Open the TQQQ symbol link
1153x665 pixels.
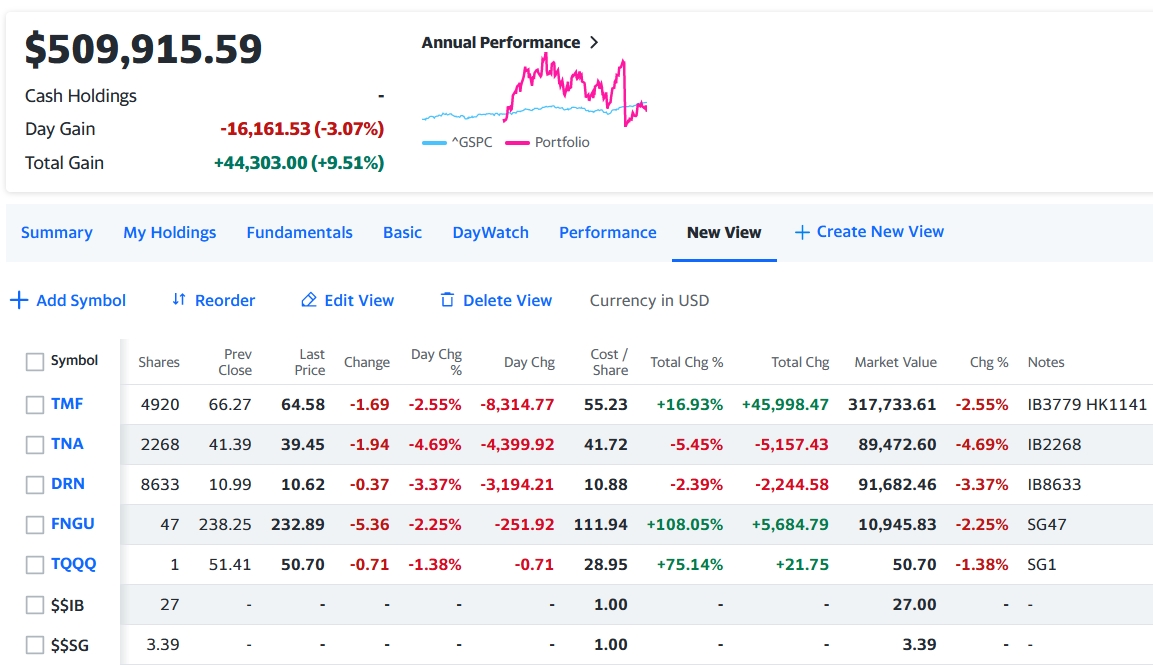(x=74, y=564)
